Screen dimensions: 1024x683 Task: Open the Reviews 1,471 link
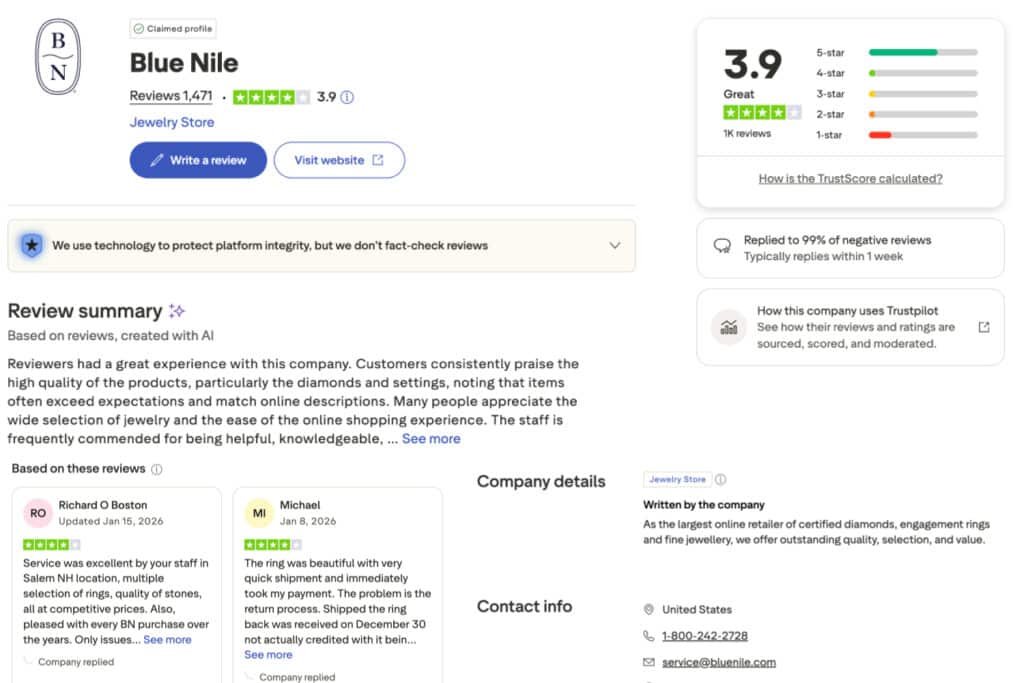pyautogui.click(x=171, y=96)
